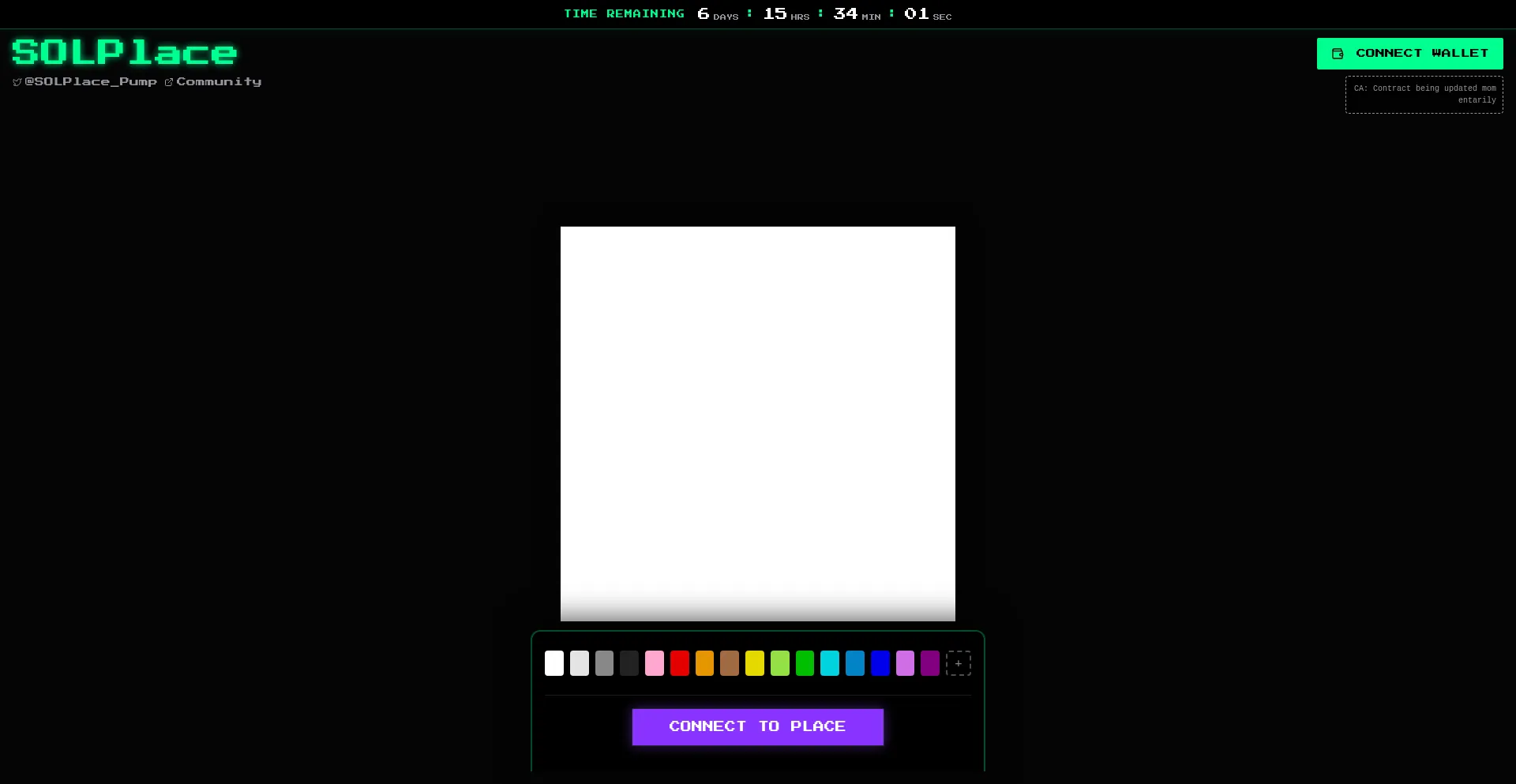The width and height of the screenshot is (1516, 784).
Task: Add a custom color with plus icon
Action: point(958,663)
